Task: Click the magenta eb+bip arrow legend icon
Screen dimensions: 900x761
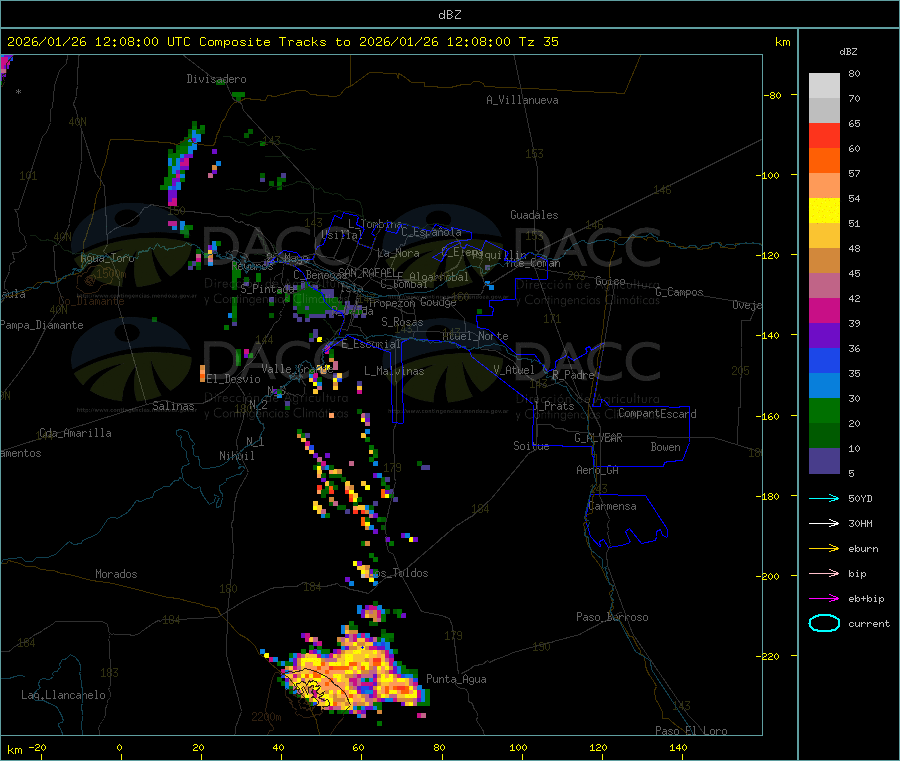Action: (824, 598)
